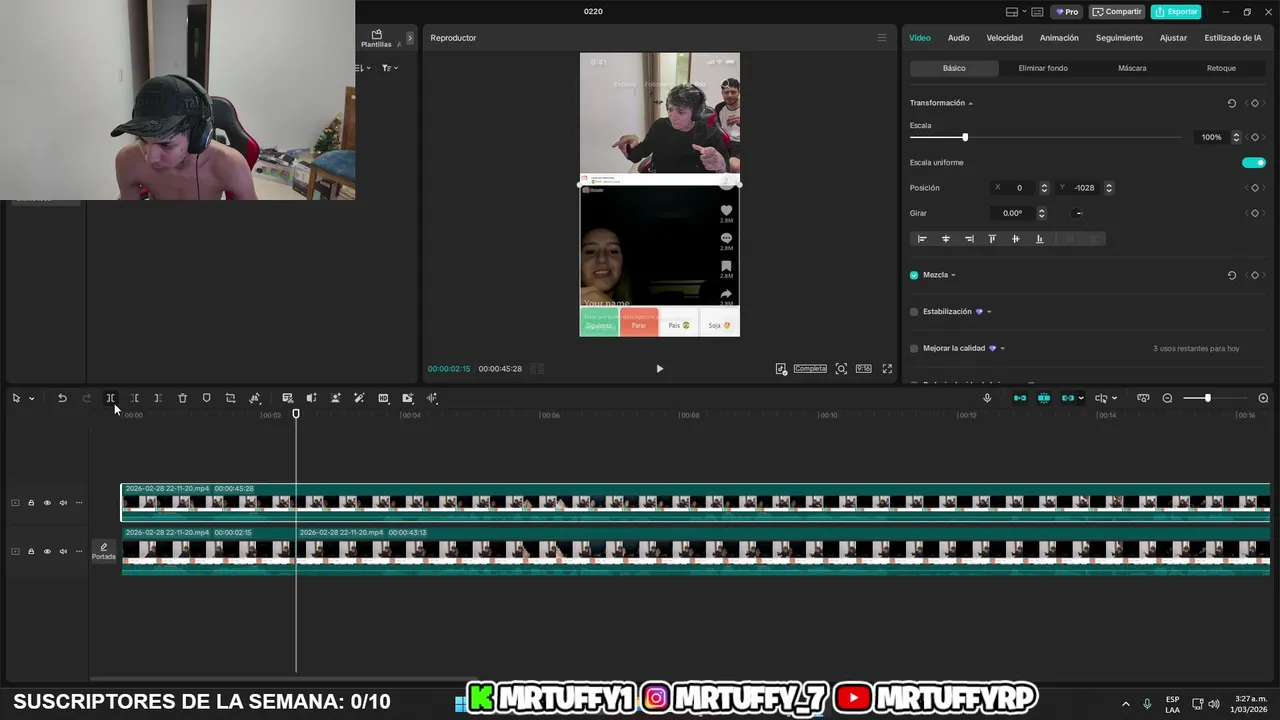Open the Ajustar tab
The image size is (1280, 720).
tap(1173, 38)
